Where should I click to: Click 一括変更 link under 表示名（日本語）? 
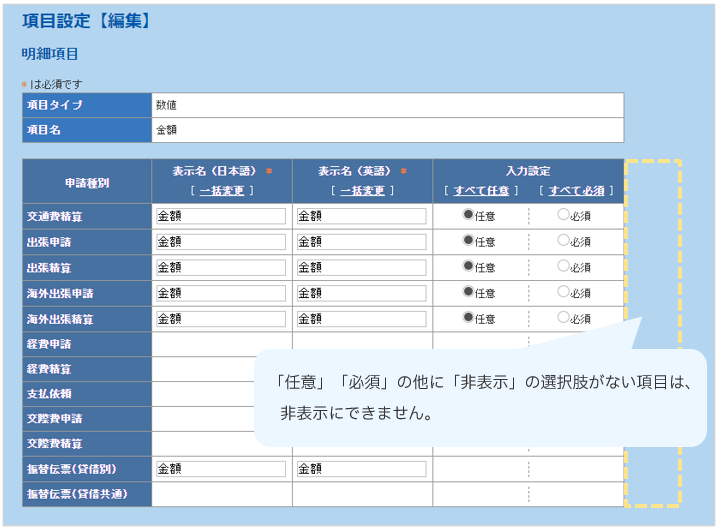click(222, 191)
